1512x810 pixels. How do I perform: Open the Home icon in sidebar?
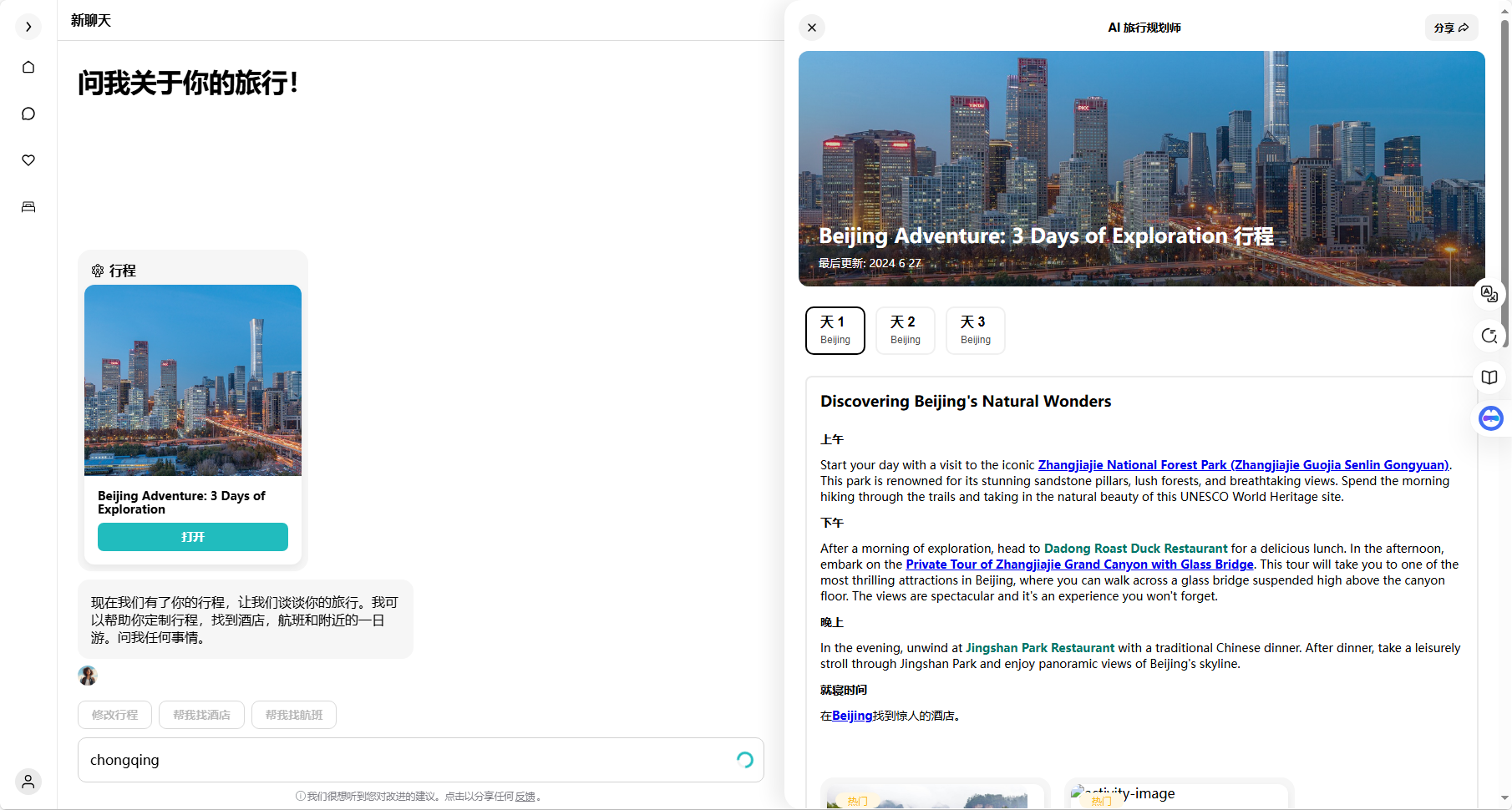click(x=28, y=67)
